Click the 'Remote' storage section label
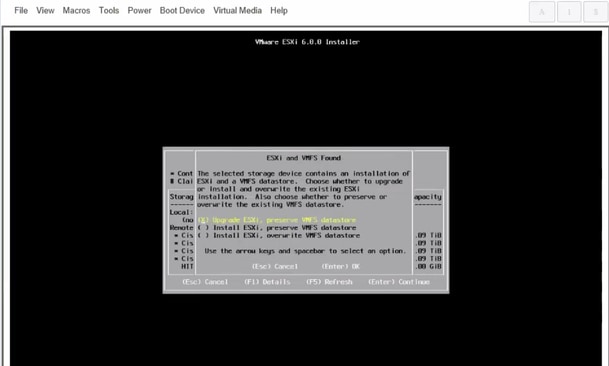The image size is (609, 366). tap(181, 228)
